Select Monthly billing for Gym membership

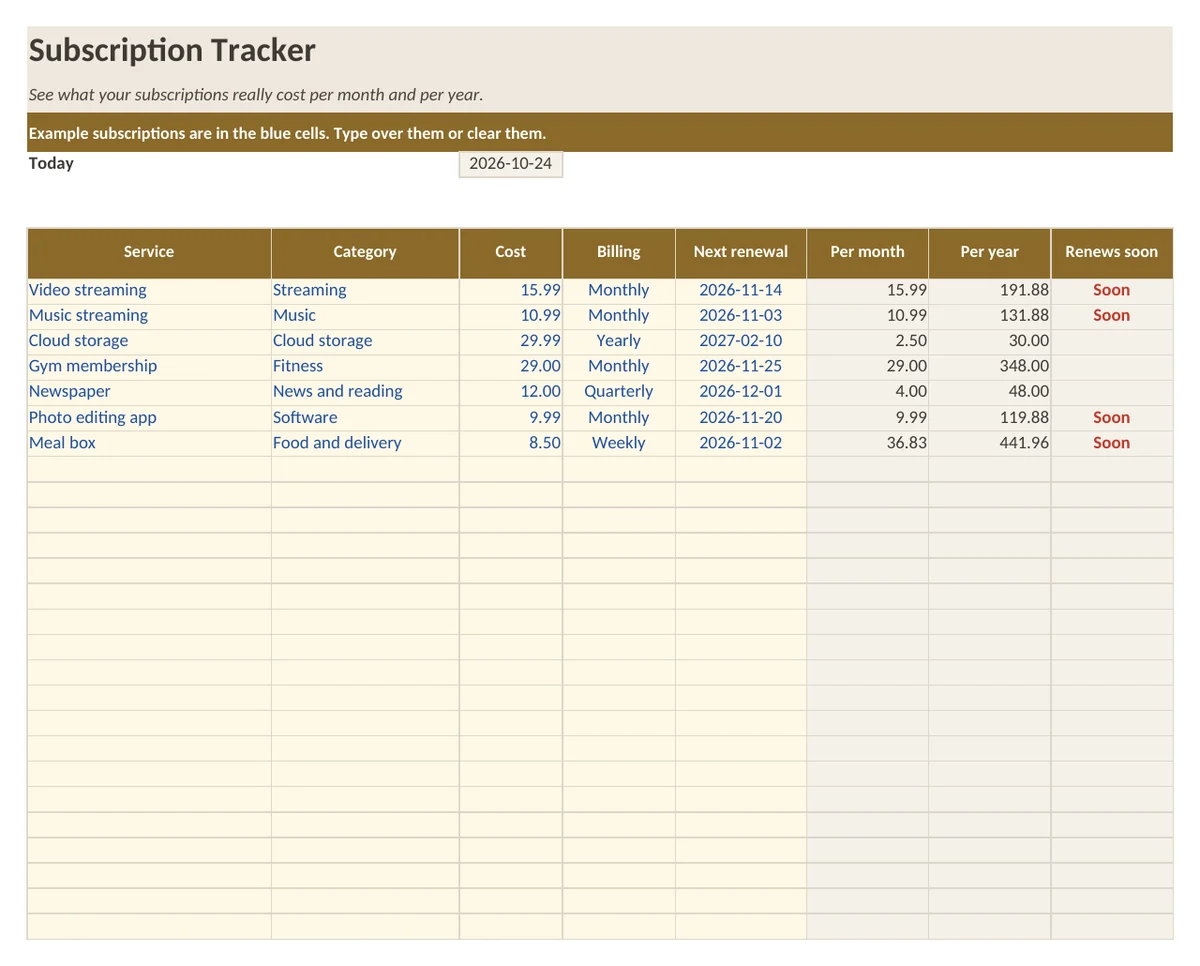pos(619,366)
